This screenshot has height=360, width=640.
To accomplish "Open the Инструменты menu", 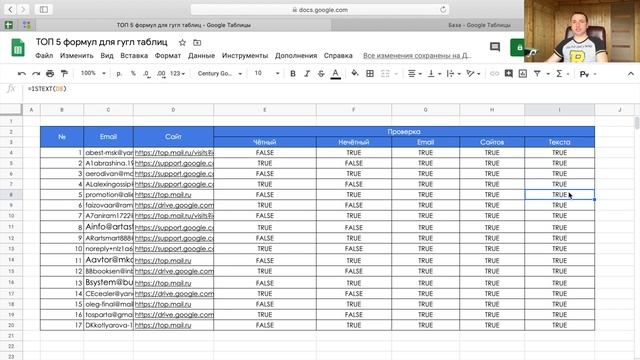I will 245,56.
